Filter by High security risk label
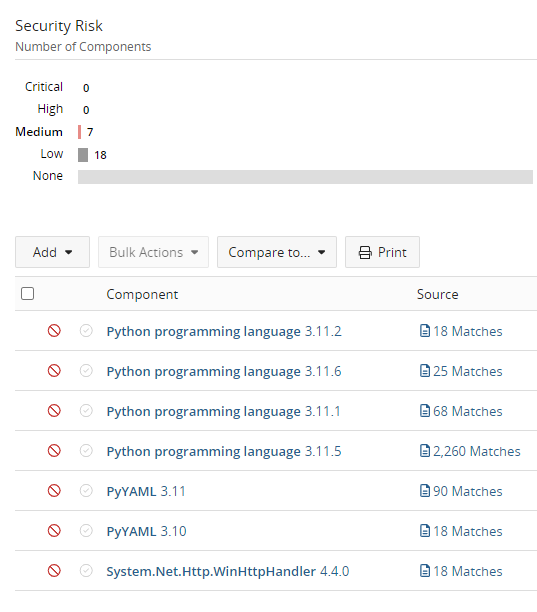This screenshot has width=537, height=612. pos(50,109)
